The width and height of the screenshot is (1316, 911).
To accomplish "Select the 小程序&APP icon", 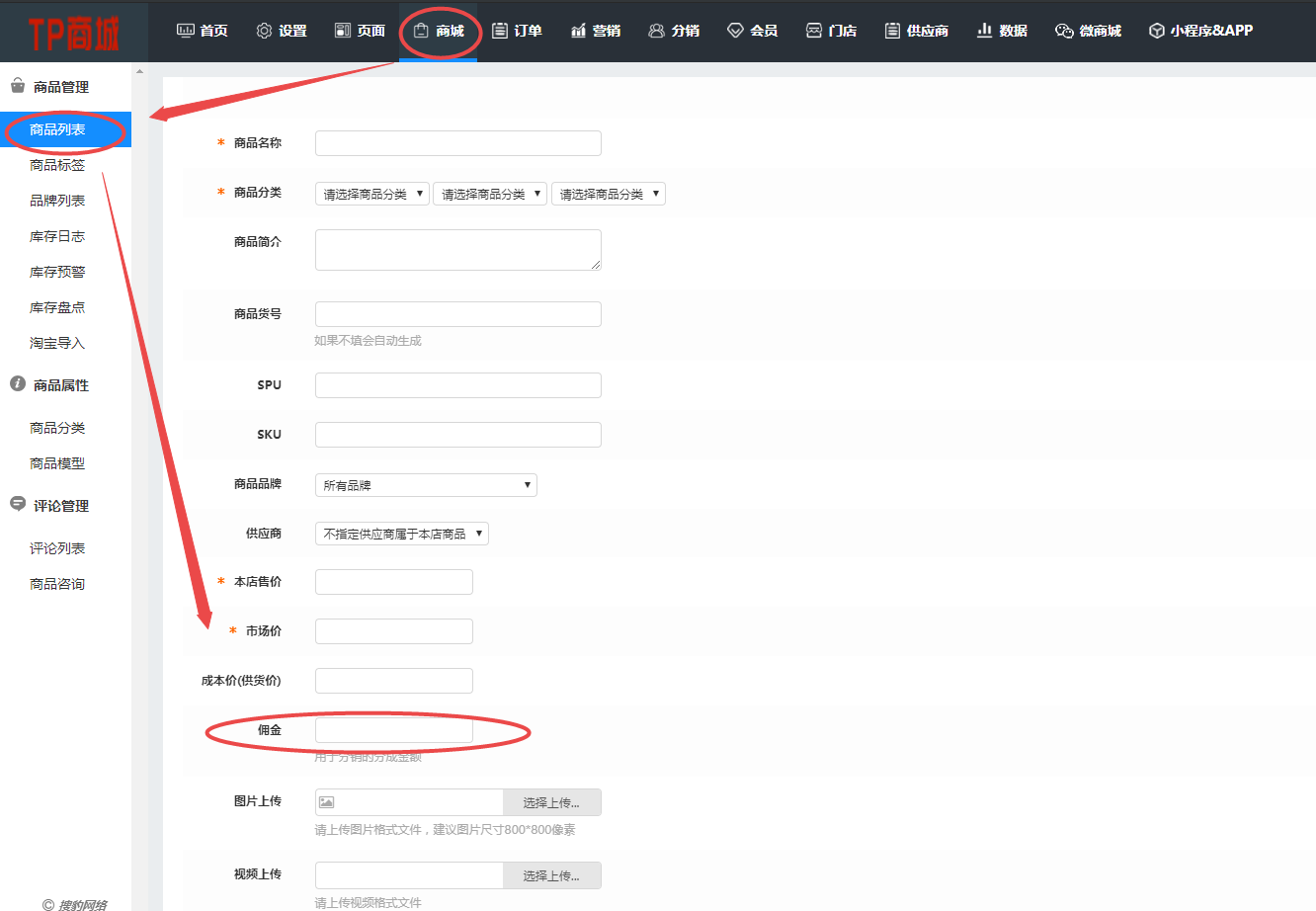I will point(1155,31).
